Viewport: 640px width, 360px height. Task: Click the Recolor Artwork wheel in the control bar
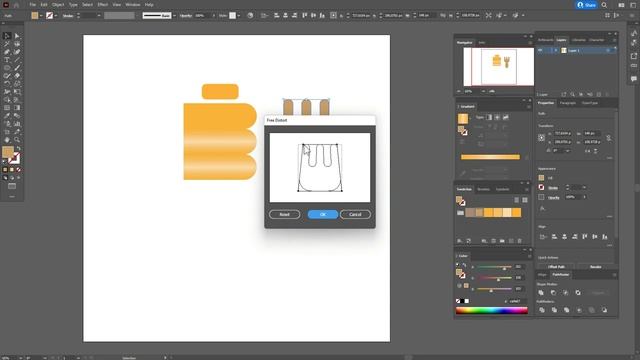(250, 16)
